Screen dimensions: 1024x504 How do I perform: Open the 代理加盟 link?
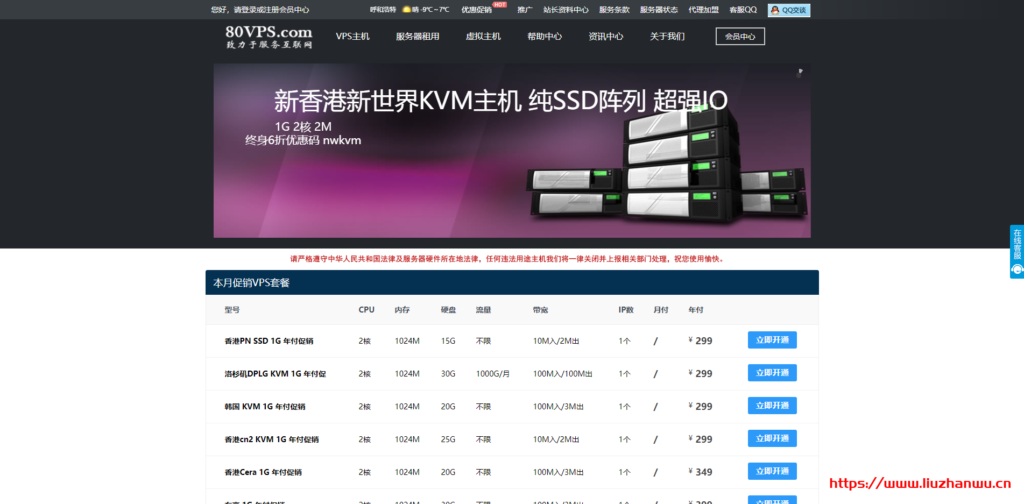703,10
